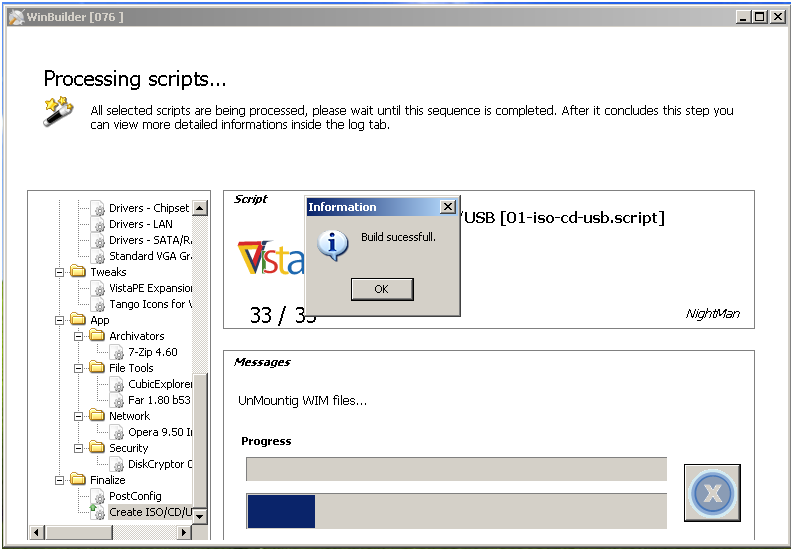
Task: Select the Create ISO/CD/USB tree item
Action: (x=150, y=512)
